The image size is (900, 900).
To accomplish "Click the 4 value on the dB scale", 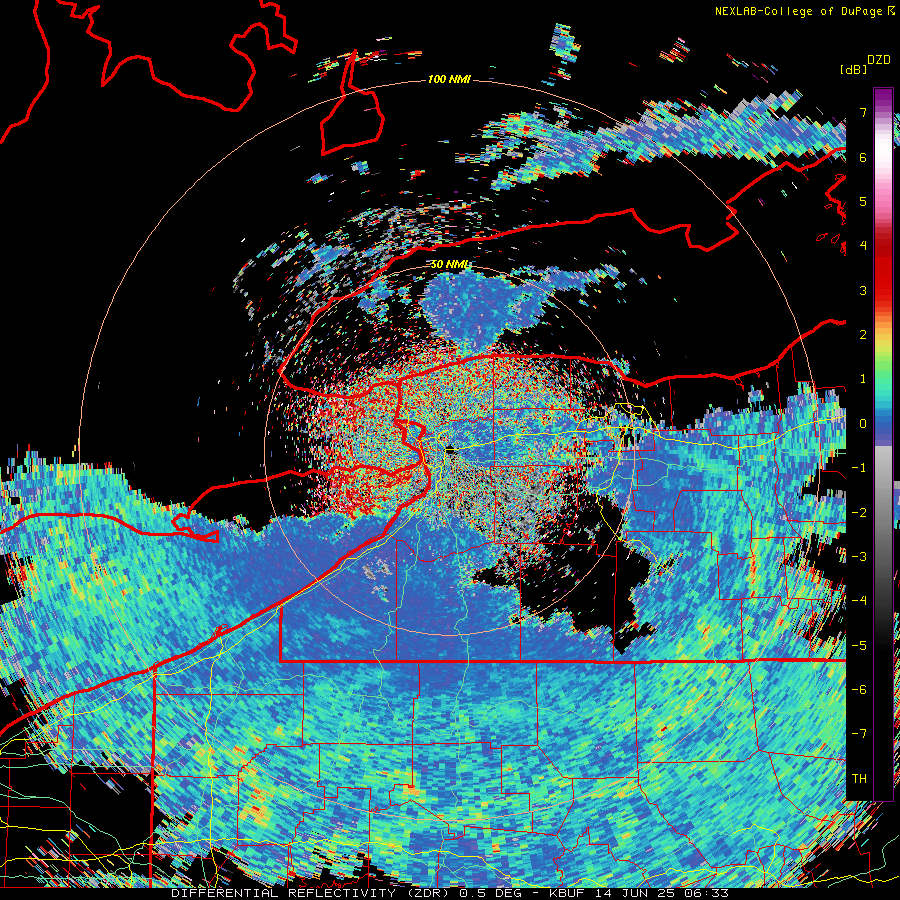I will 863,246.
